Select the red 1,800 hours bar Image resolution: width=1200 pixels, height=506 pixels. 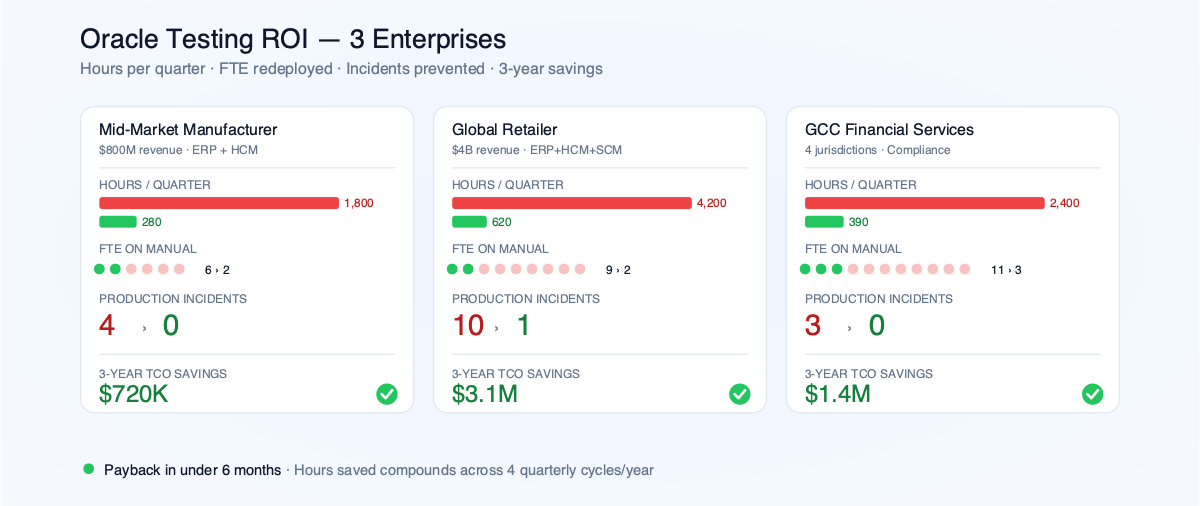click(219, 203)
